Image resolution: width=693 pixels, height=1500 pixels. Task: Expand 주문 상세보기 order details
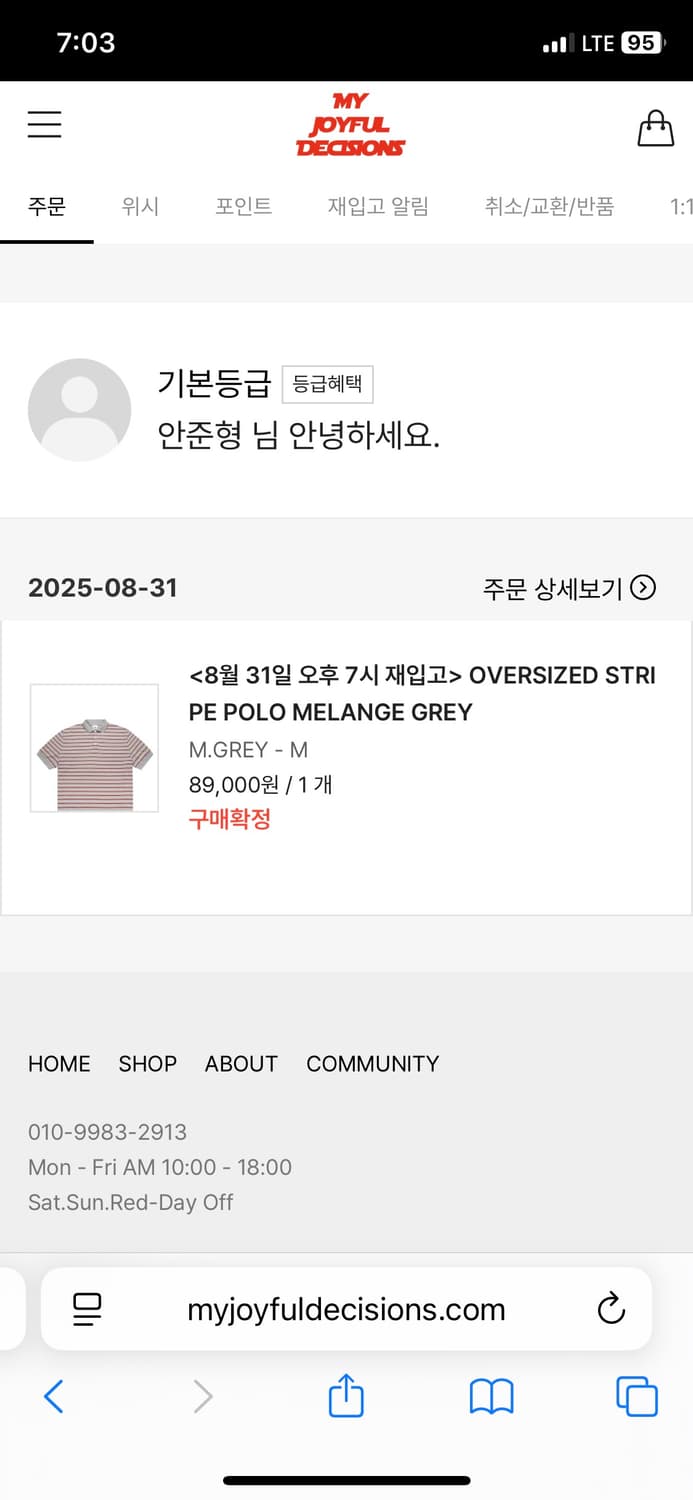click(568, 588)
